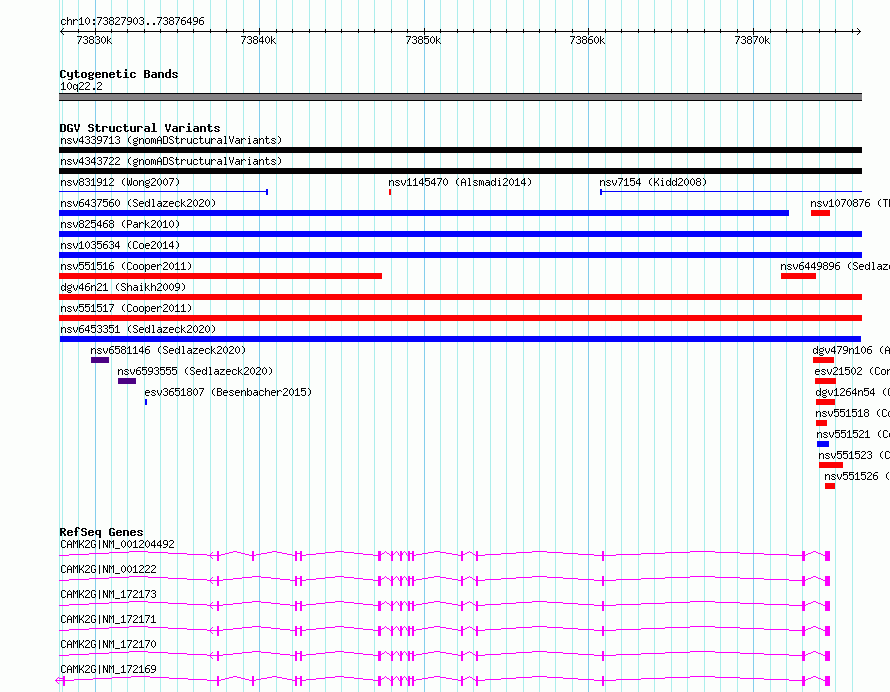The width and height of the screenshot is (890, 692).
Task: Select the dgv1264n54 red variant bar
Action: (825, 402)
